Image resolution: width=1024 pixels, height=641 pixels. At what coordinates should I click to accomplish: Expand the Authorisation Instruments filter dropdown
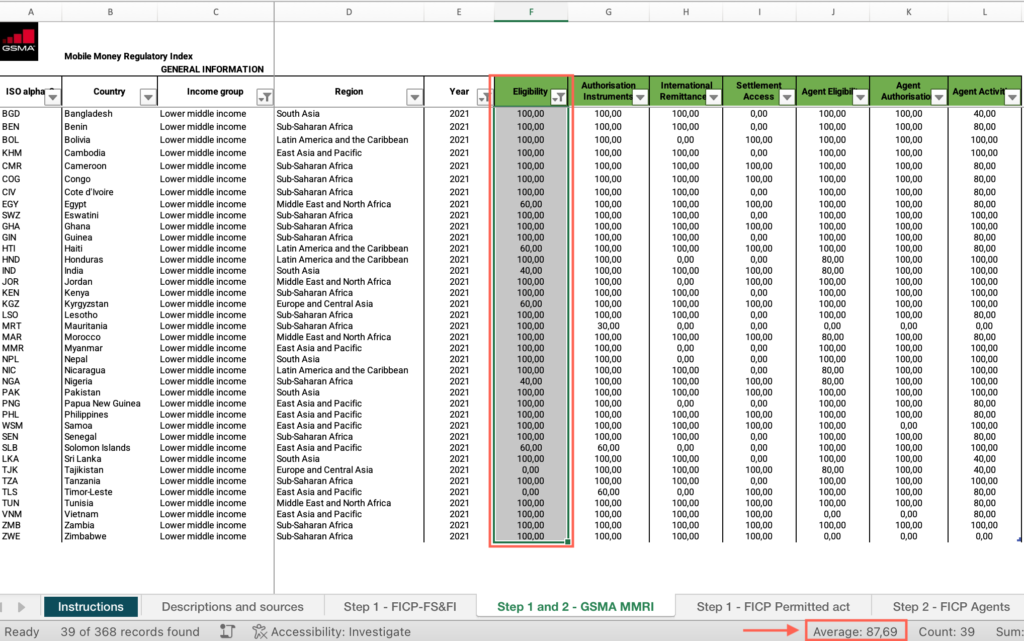(x=640, y=97)
